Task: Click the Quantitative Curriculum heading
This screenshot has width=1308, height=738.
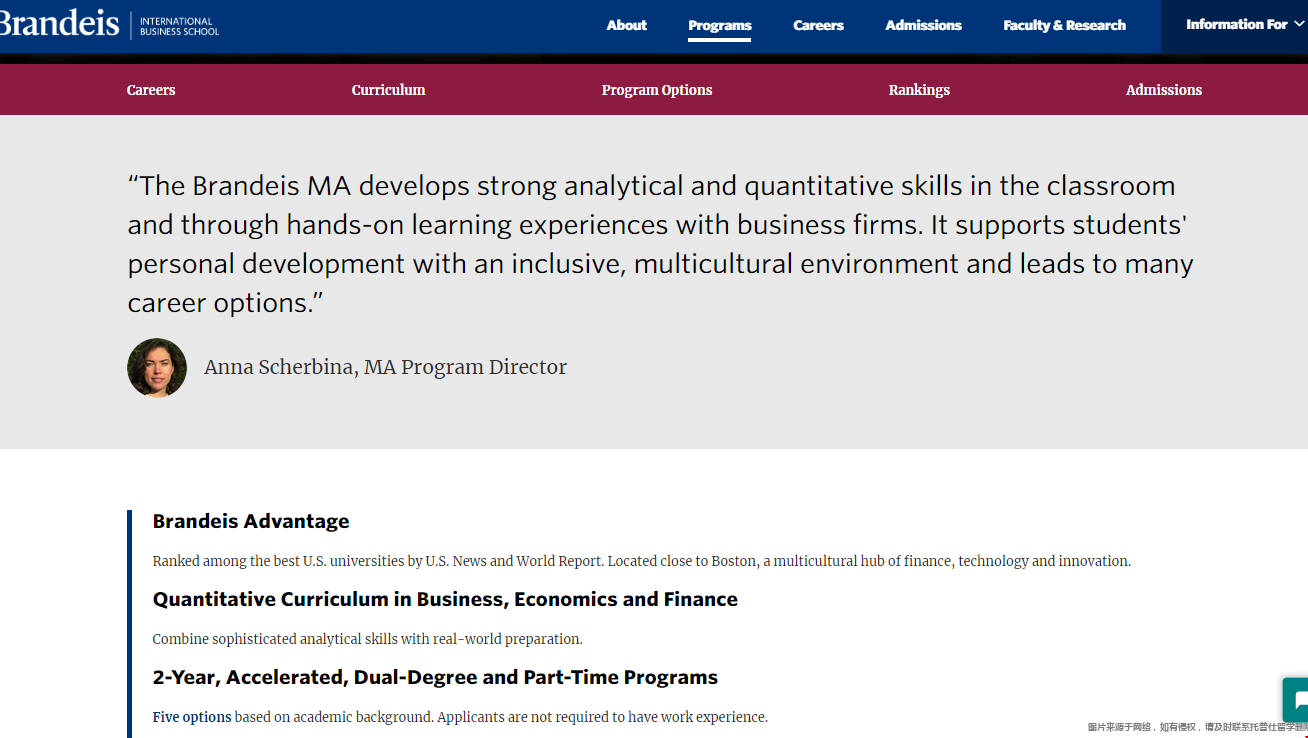Action: 445,599
